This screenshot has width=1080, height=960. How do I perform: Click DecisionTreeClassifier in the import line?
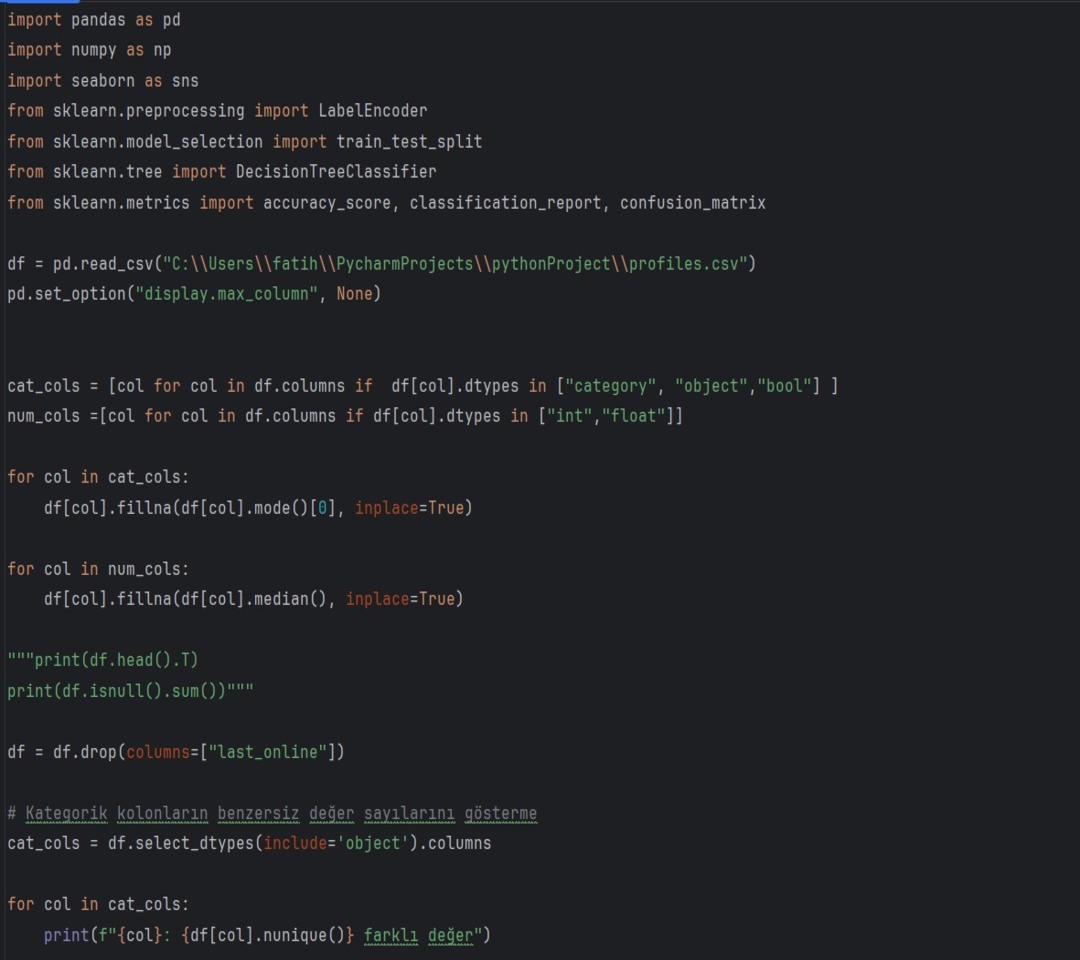[x=336, y=172]
